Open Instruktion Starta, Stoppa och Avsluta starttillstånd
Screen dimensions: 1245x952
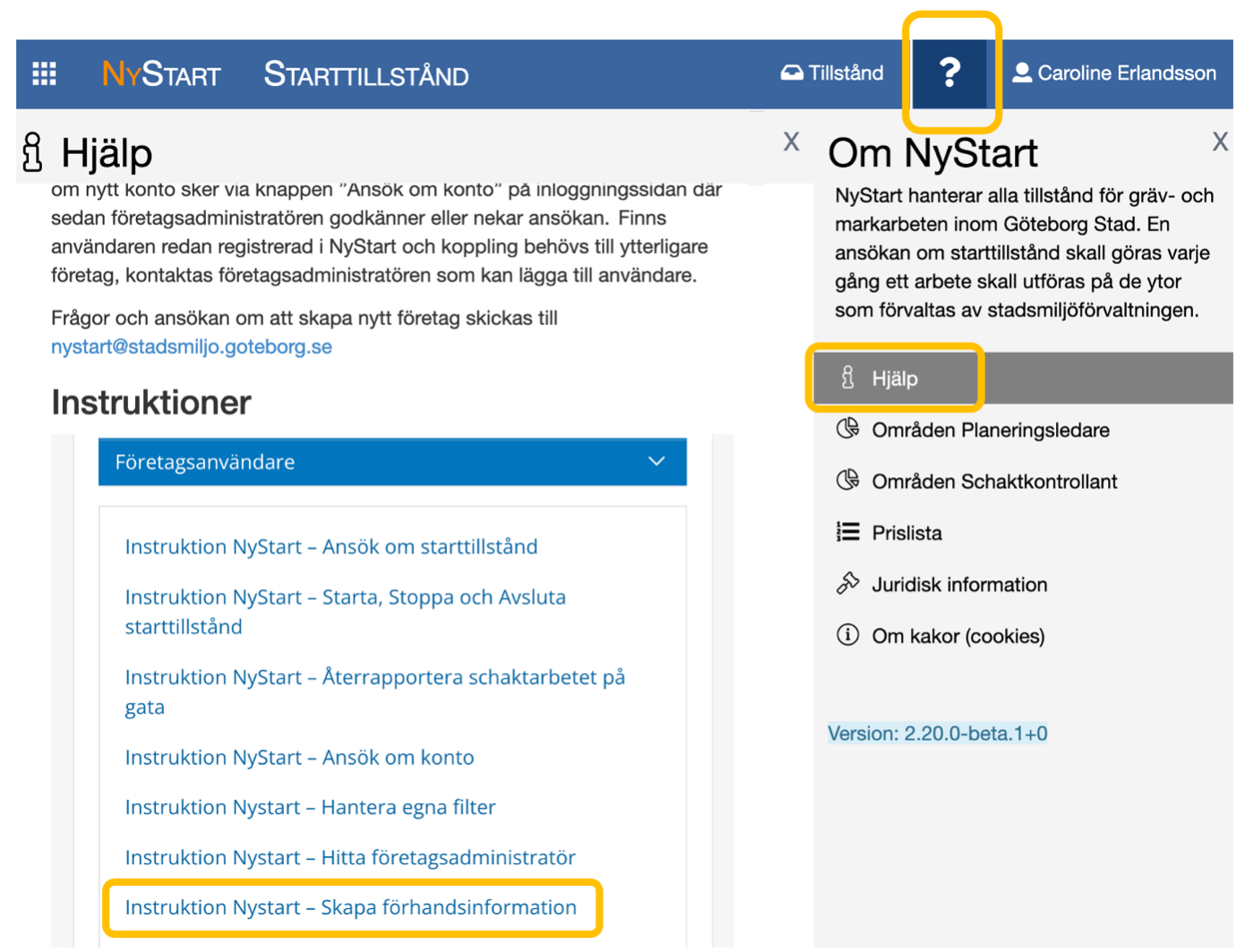346,612
